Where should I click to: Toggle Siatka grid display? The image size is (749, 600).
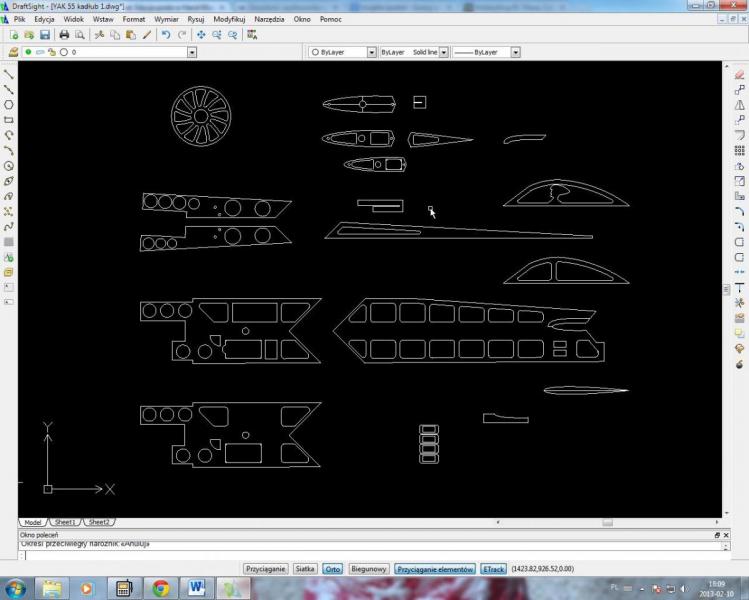coord(305,568)
